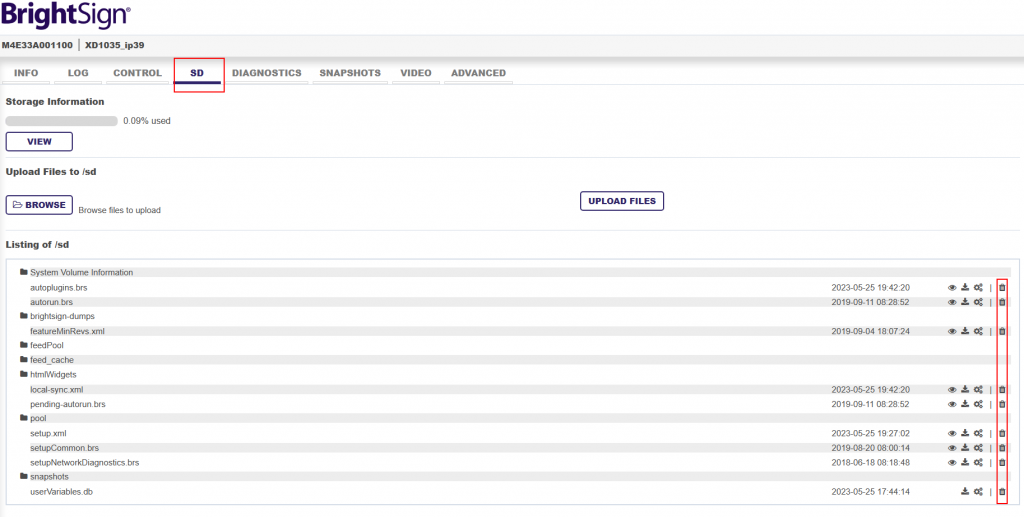Viewport: 1024px width, 517px height.
Task: Click the eye icon for setupNetworkDiagnostics.brs
Action: point(952,462)
